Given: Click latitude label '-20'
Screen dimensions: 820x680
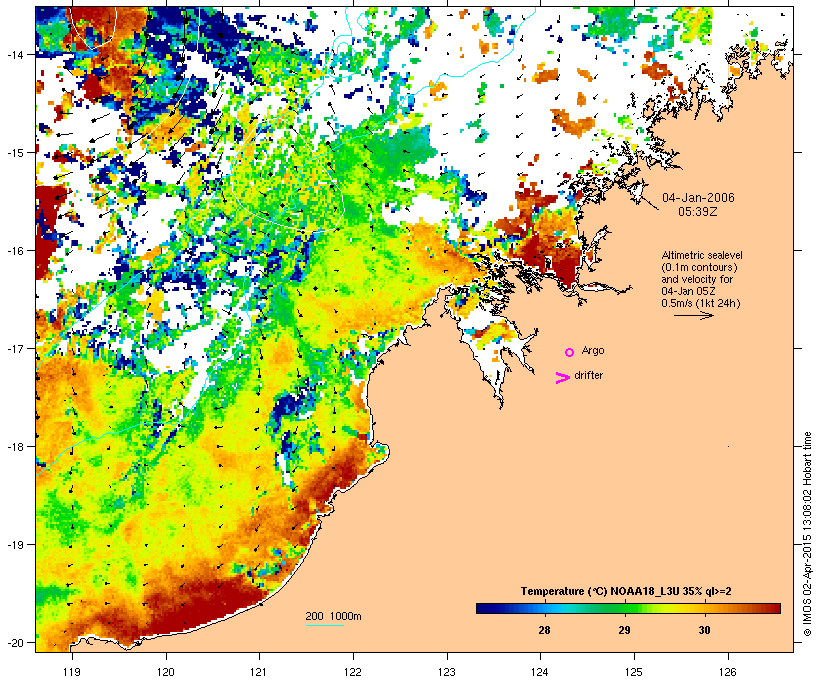Looking at the screenshot, I should tap(14, 642).
